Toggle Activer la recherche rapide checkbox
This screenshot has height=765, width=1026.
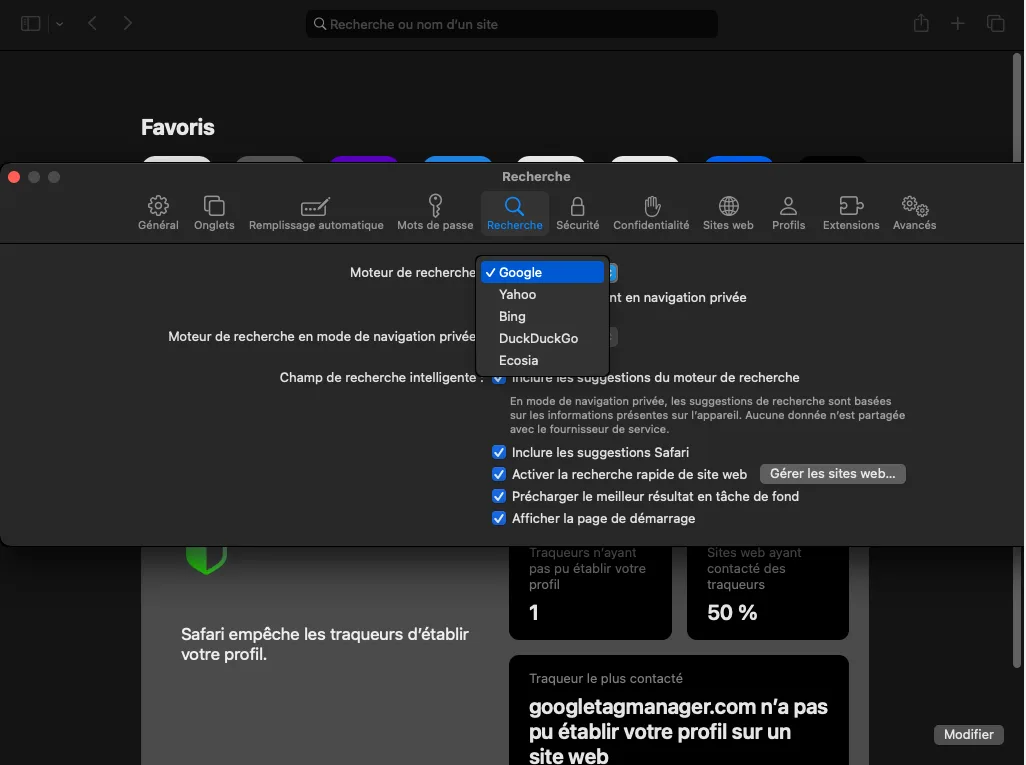tap(499, 474)
